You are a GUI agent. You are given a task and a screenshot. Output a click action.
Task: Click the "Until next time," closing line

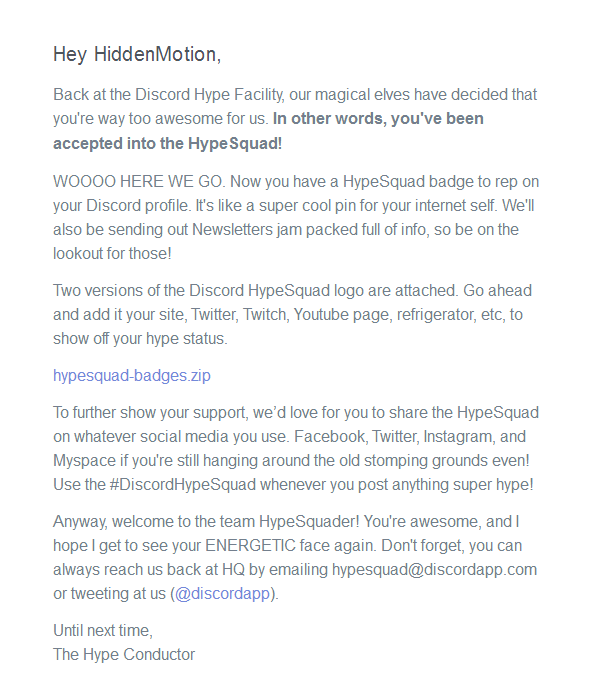103,630
